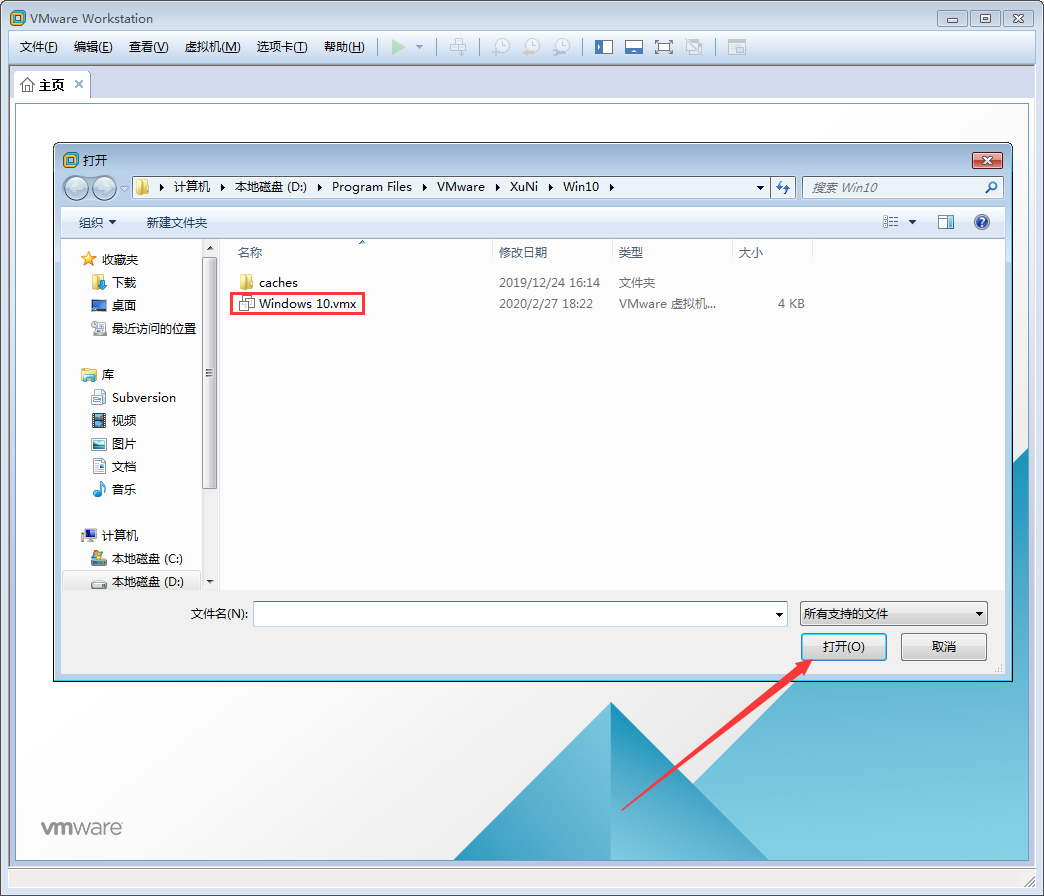Click the show or hide console view icon
The width and height of the screenshot is (1044, 896).
634,46
